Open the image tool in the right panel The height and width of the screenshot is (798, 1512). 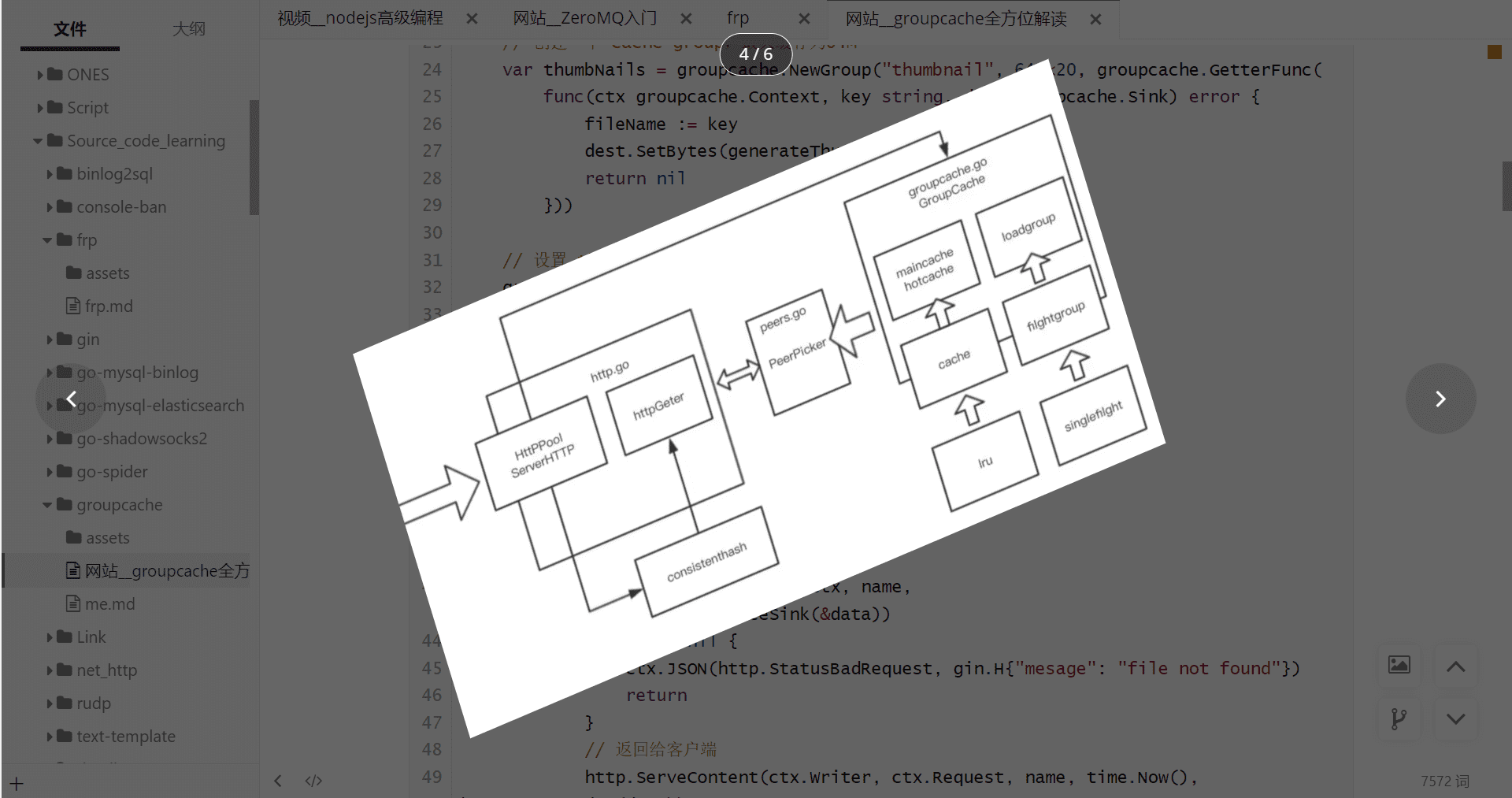click(1399, 665)
